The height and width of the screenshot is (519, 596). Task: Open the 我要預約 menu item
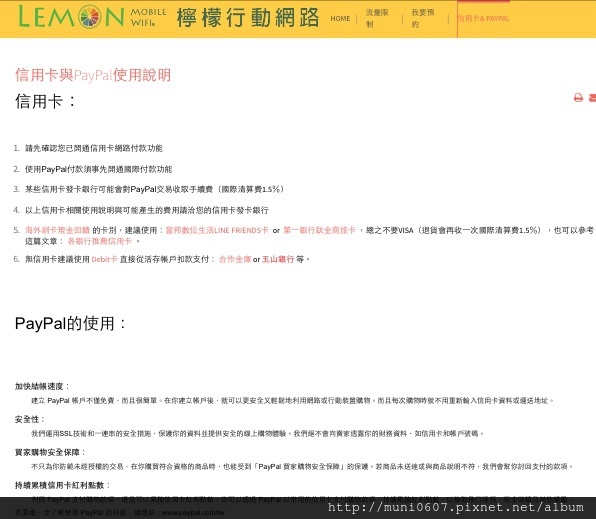[x=423, y=18]
